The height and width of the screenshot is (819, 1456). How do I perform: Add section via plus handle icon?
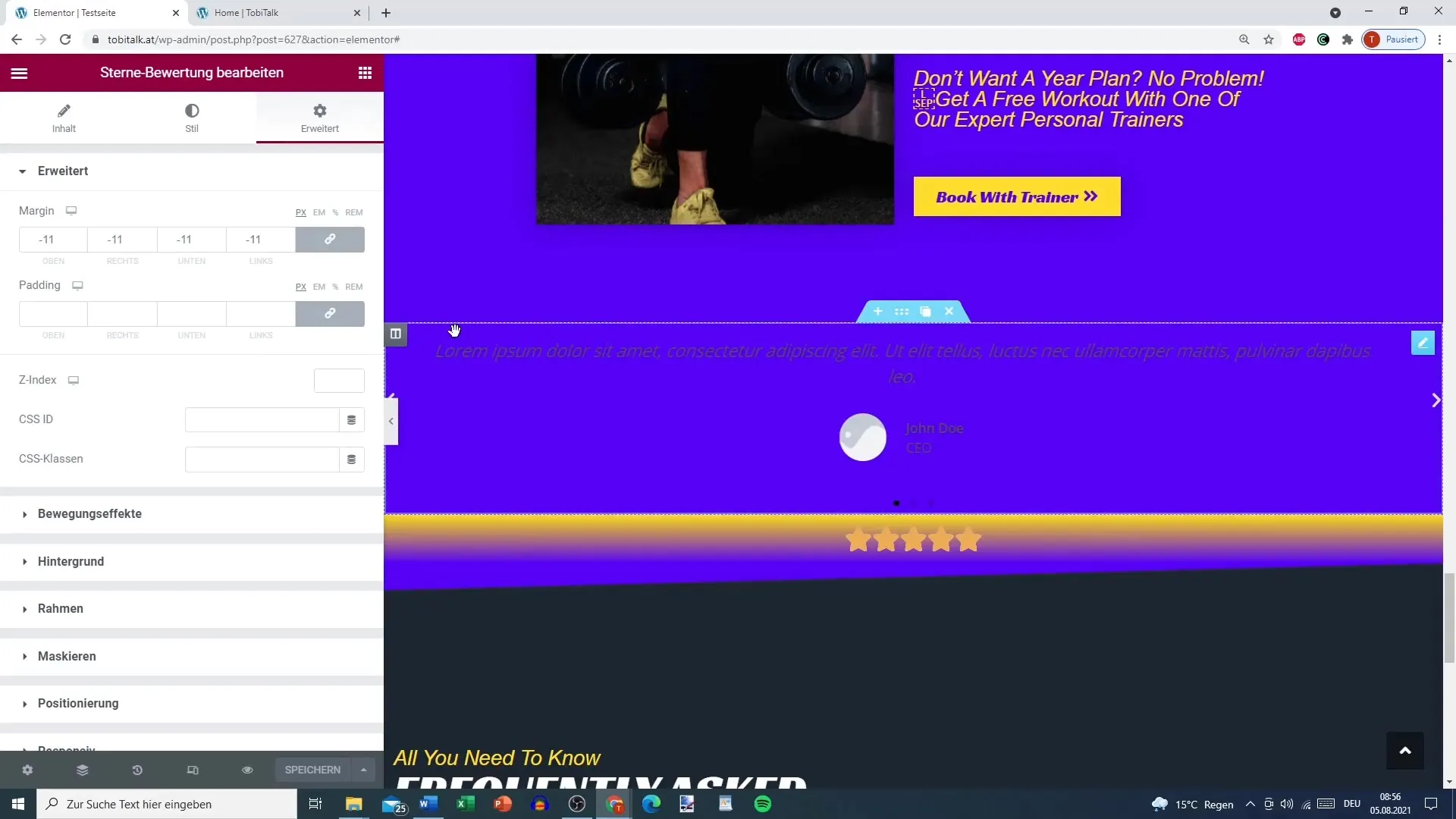pos(877,312)
